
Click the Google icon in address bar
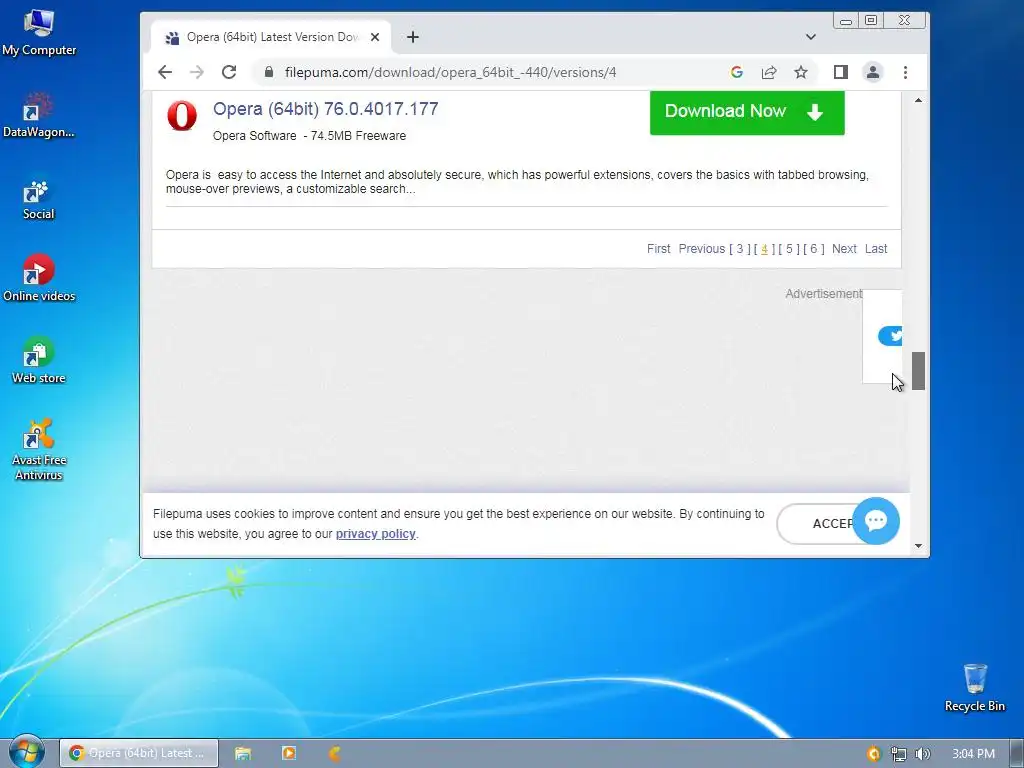737,72
